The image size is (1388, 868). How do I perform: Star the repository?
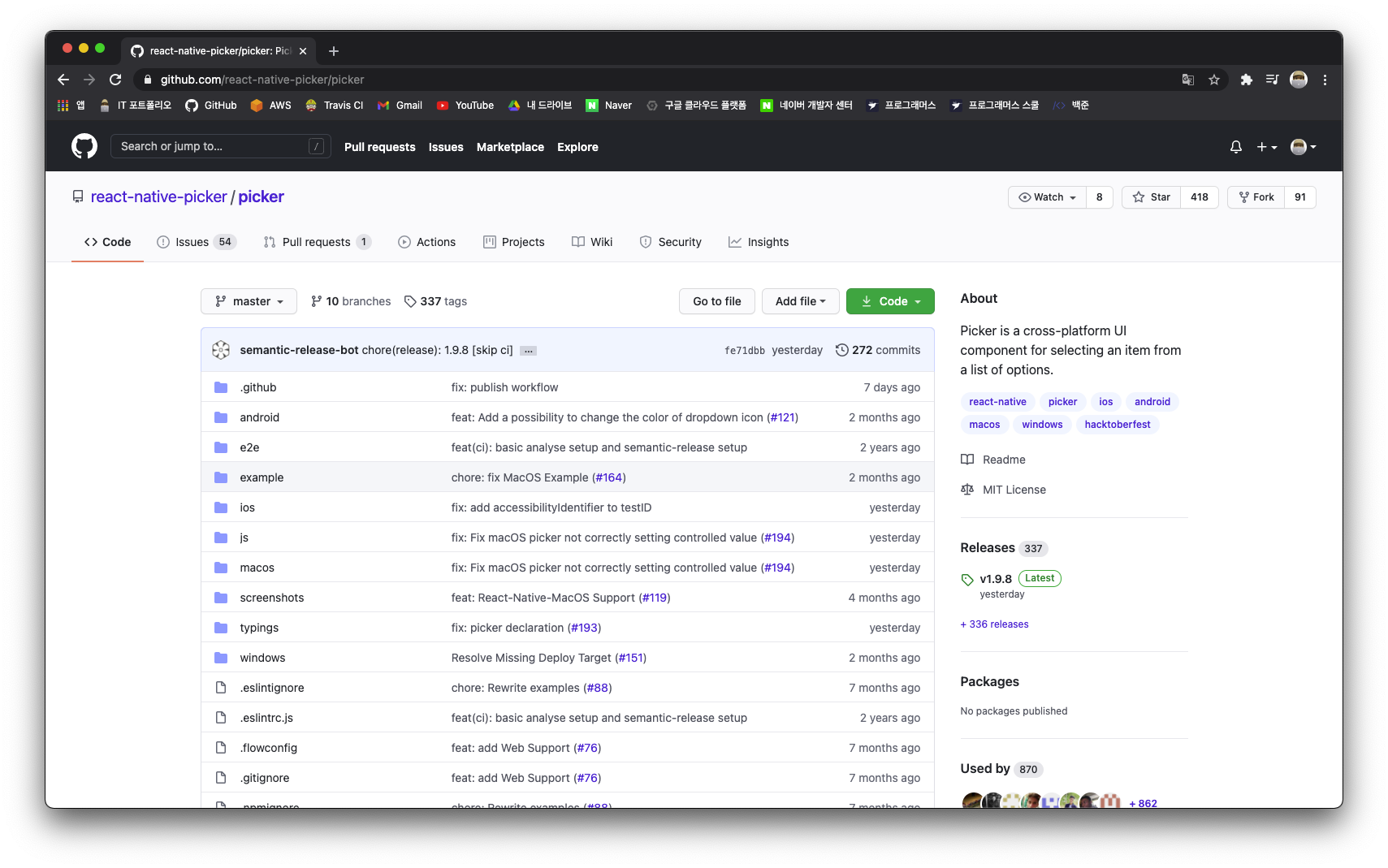pyautogui.click(x=1151, y=197)
